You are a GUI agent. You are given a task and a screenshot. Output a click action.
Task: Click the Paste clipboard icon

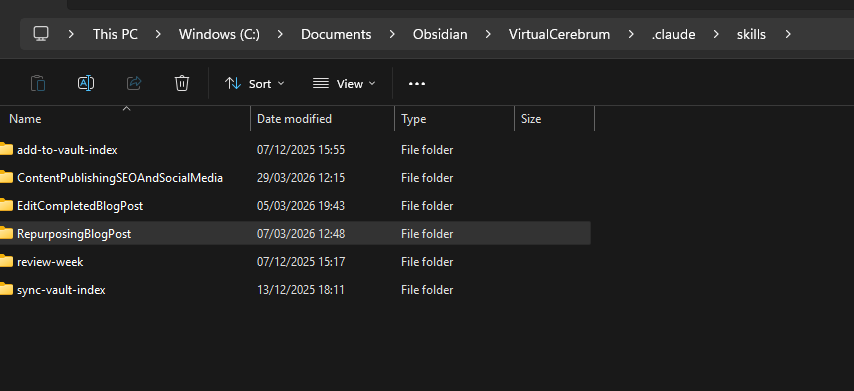(x=38, y=83)
